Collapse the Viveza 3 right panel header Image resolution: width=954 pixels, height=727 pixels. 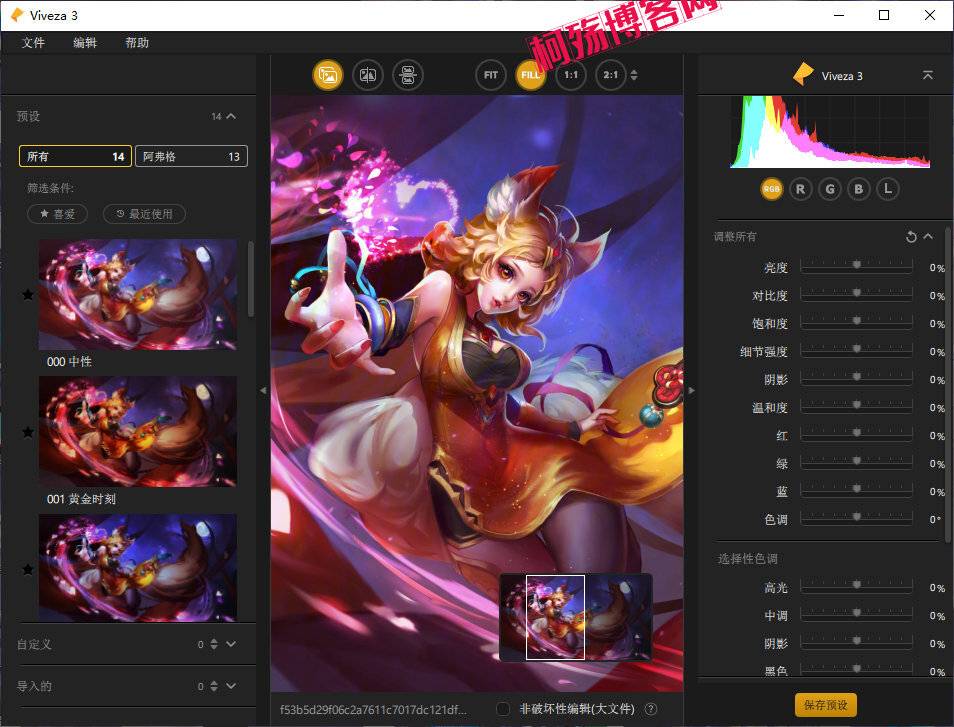928,75
